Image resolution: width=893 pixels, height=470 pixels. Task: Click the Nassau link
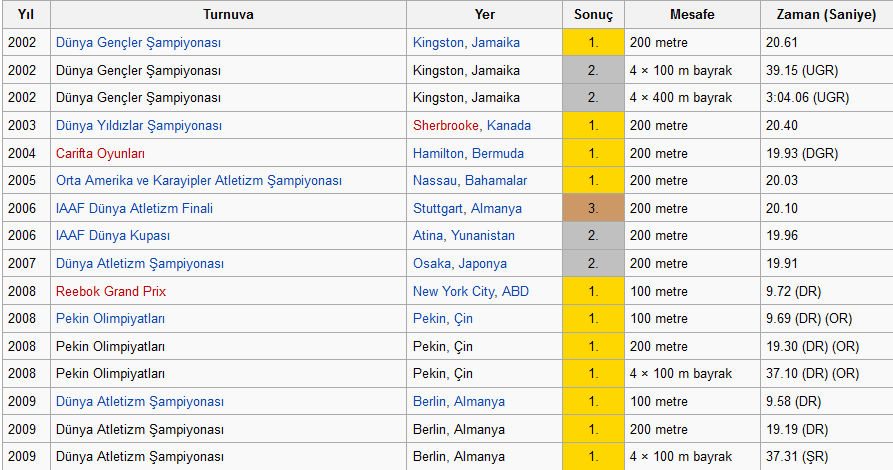[436, 181]
